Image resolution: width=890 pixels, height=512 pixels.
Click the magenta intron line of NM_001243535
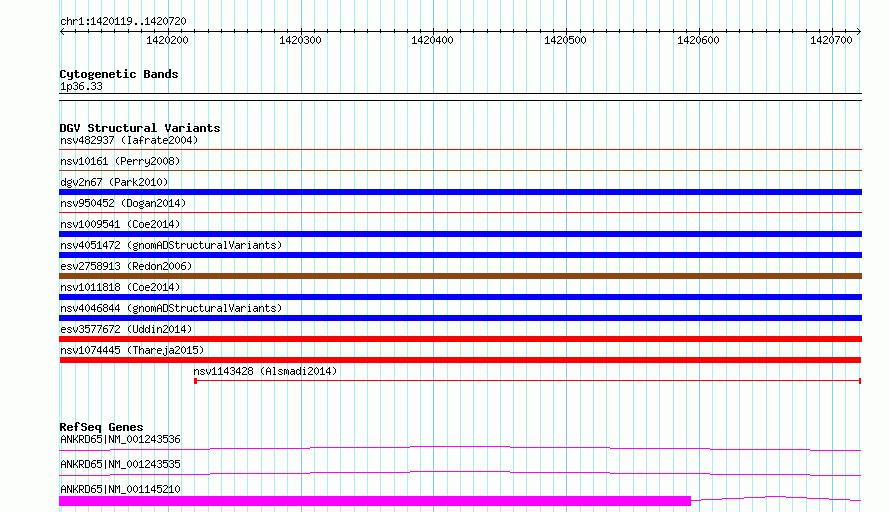pos(460,472)
